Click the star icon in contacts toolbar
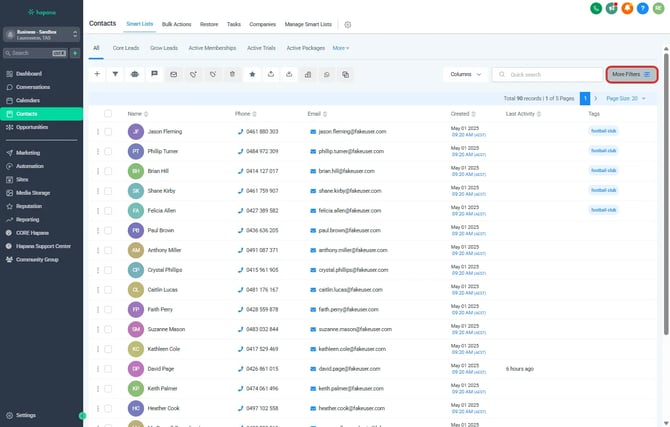 [251, 74]
